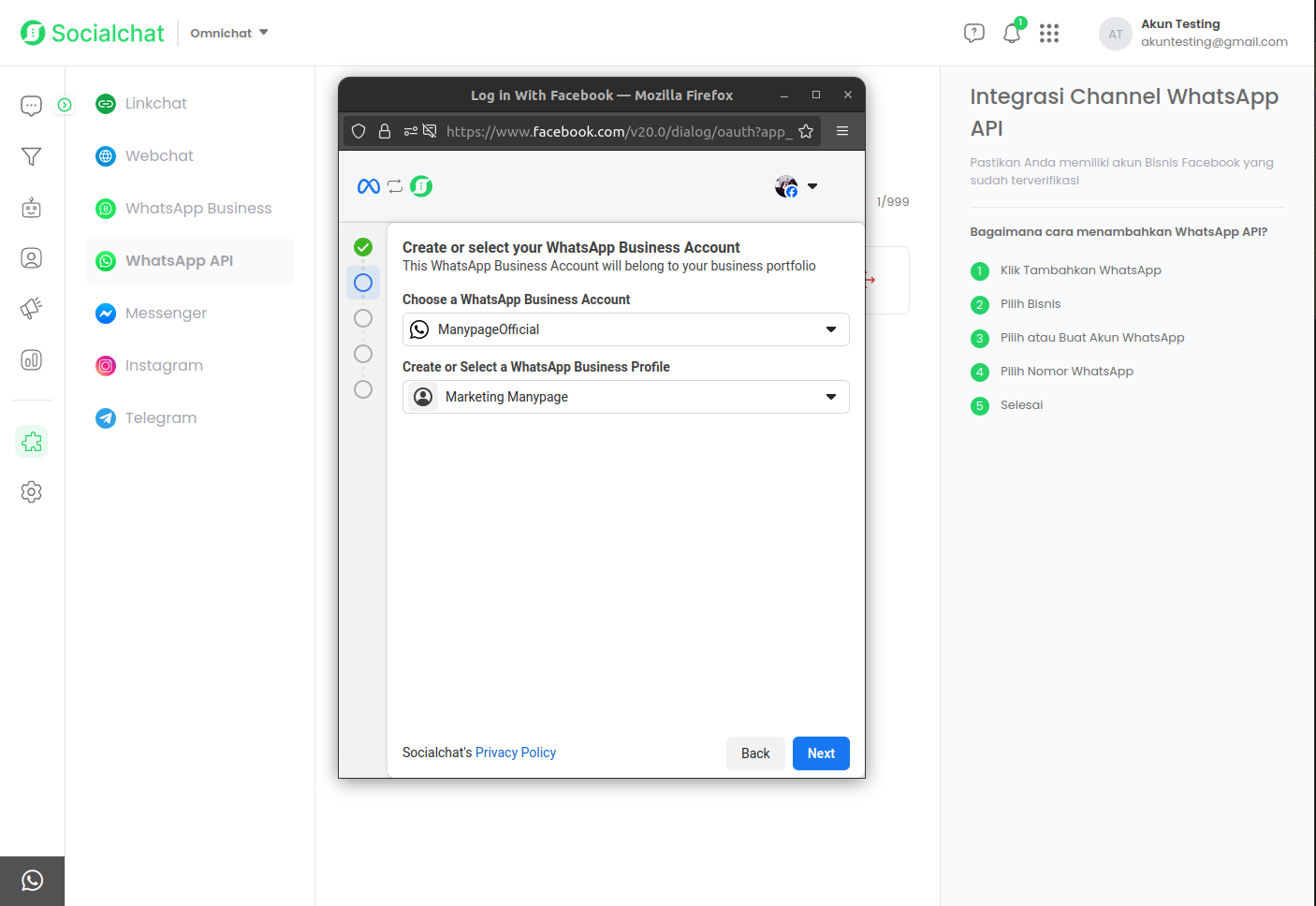Expand the Omnichat dropdown
1316x906 pixels.
coord(229,33)
